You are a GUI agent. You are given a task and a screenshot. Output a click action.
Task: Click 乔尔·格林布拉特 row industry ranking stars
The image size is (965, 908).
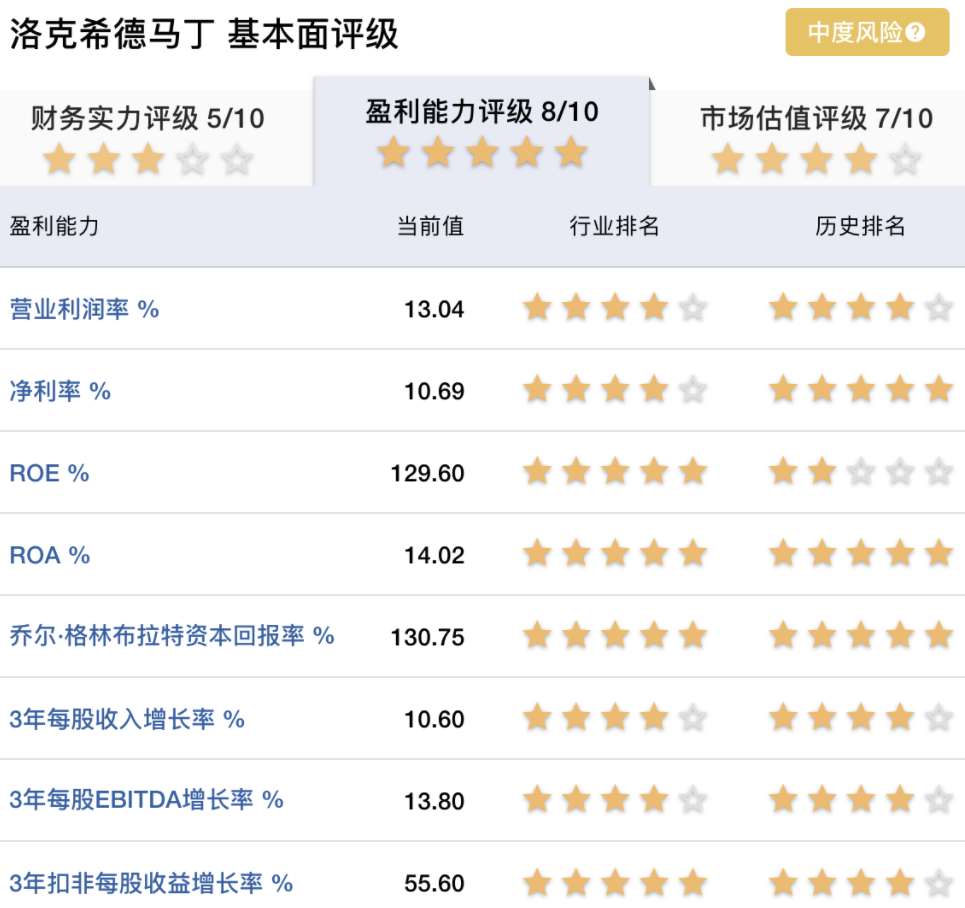pyautogui.click(x=615, y=635)
